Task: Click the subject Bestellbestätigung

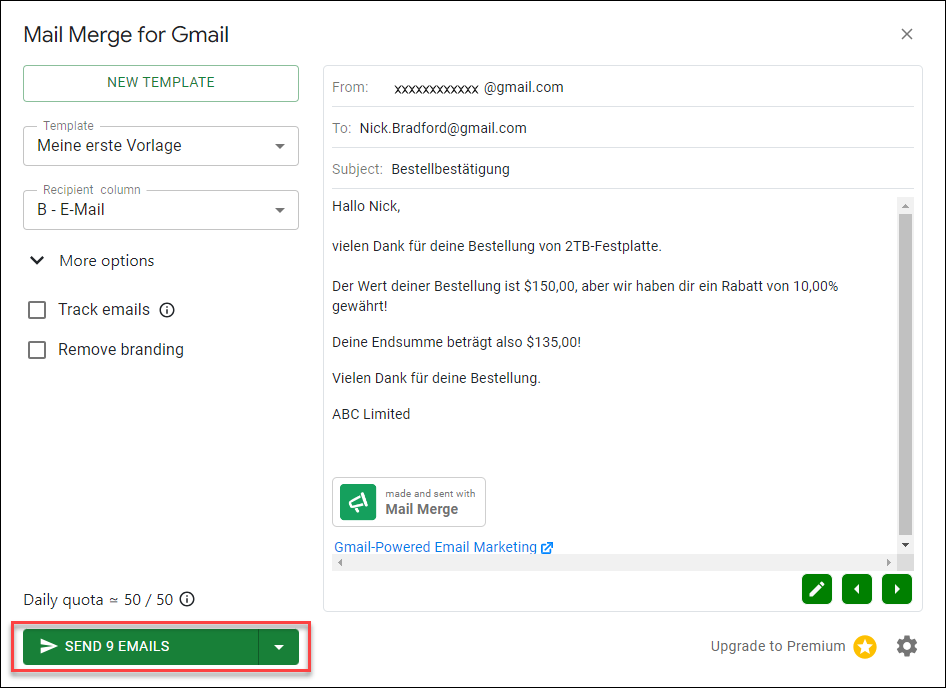Action: point(451,170)
